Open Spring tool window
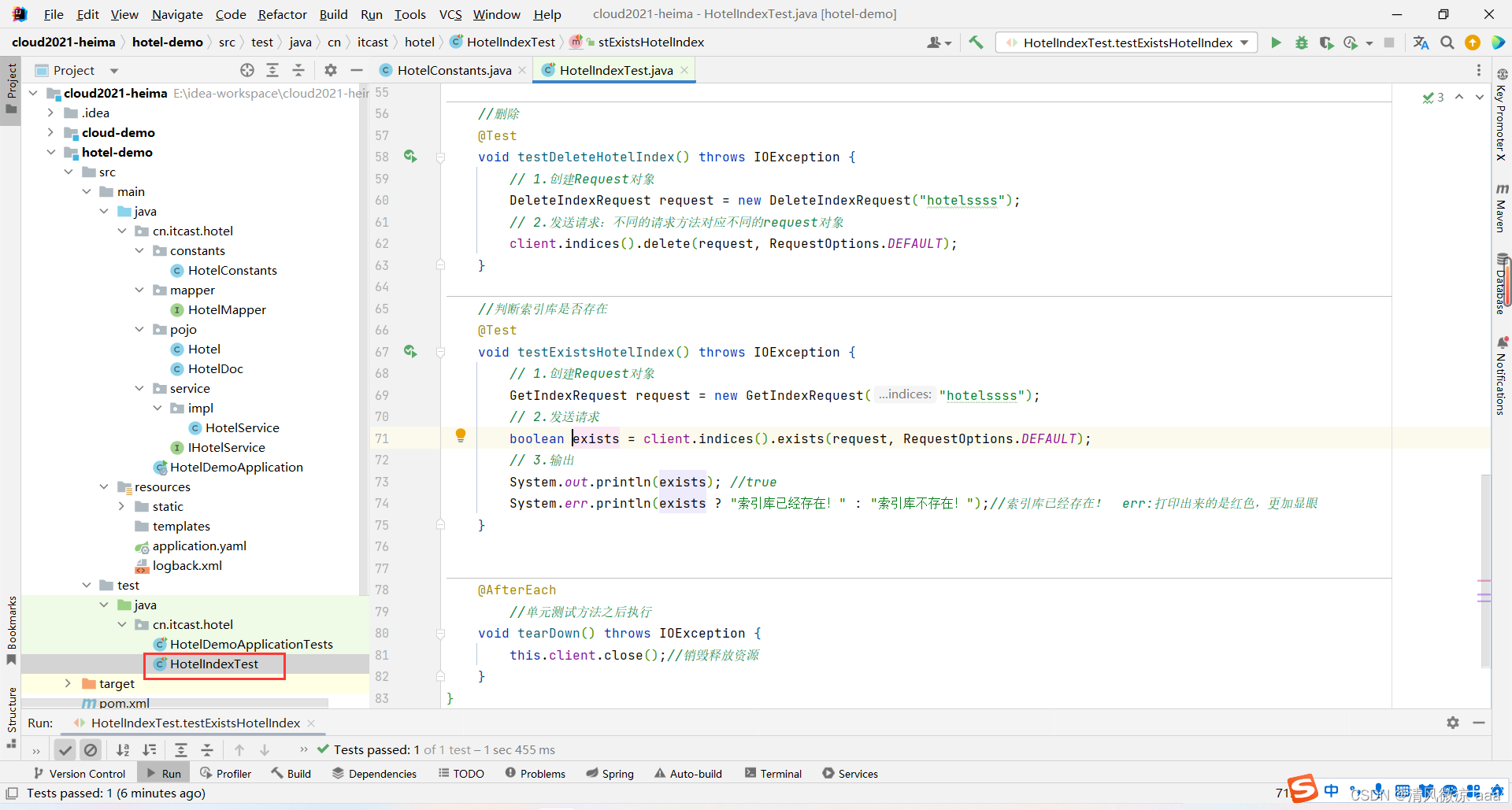1512x810 pixels. tap(610, 774)
